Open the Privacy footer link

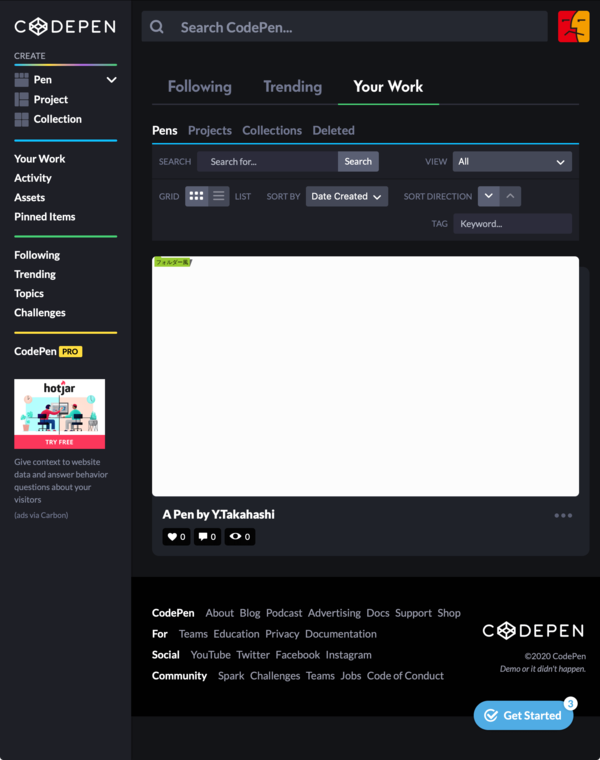point(282,634)
